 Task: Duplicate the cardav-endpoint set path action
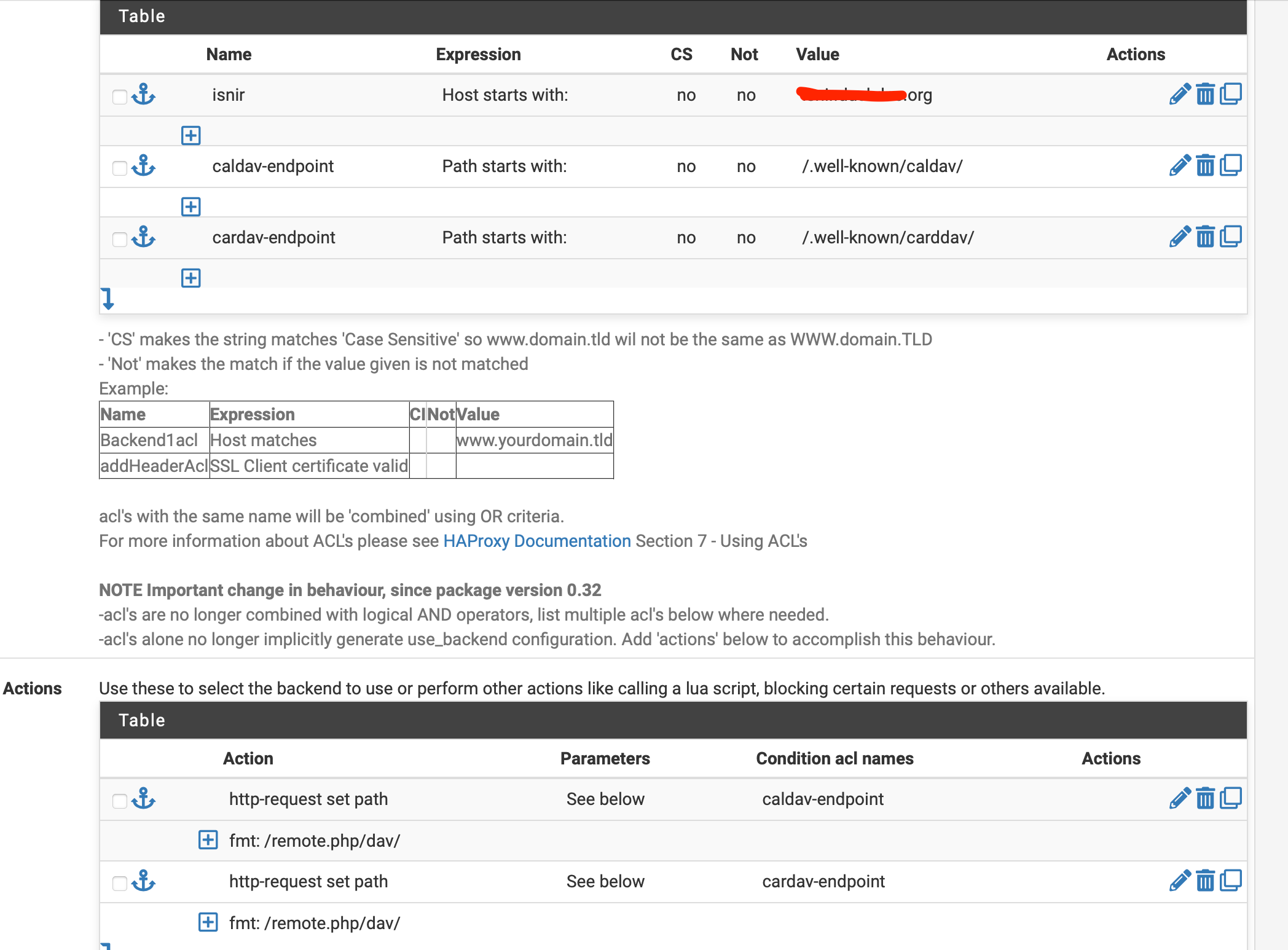tap(1230, 881)
